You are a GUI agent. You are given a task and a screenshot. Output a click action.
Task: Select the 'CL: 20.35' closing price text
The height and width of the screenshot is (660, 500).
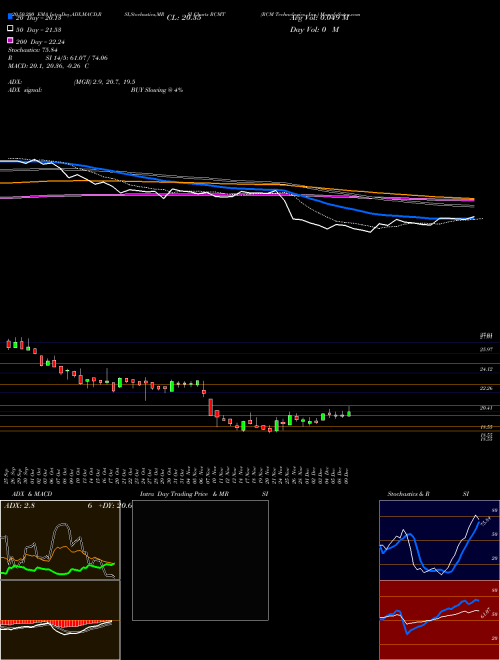[184, 18]
